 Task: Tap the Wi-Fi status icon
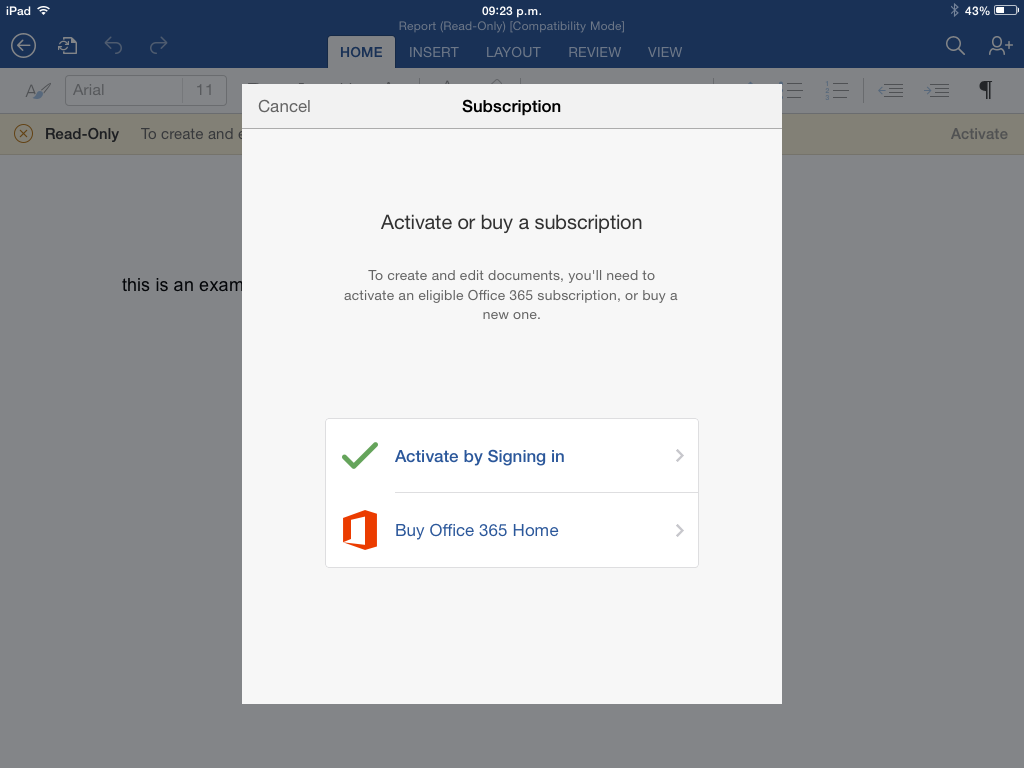click(44, 10)
